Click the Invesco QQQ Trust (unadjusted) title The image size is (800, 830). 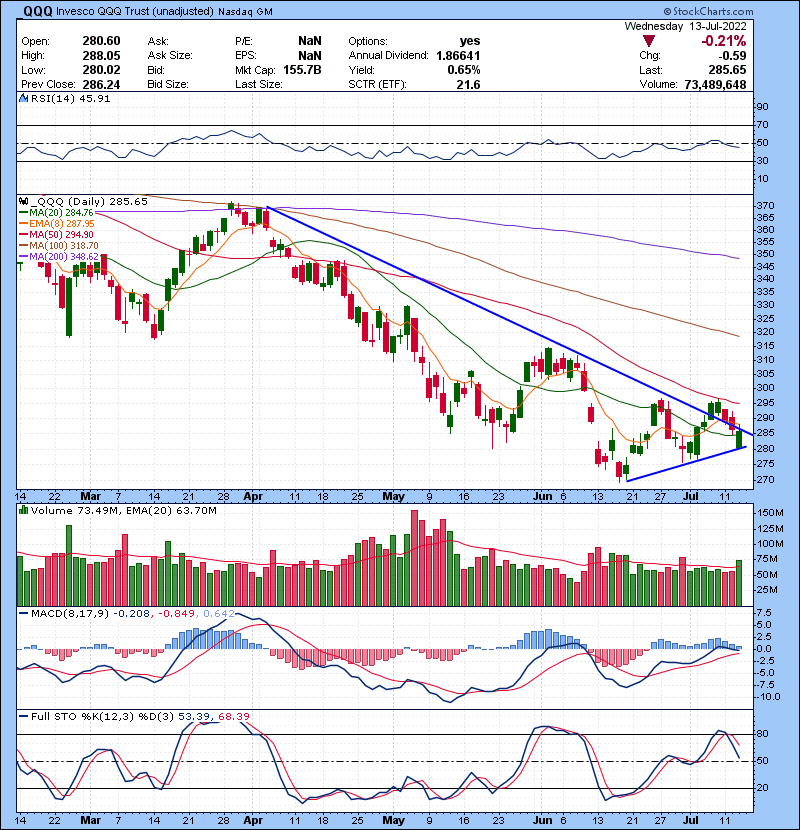pyautogui.click(x=136, y=11)
